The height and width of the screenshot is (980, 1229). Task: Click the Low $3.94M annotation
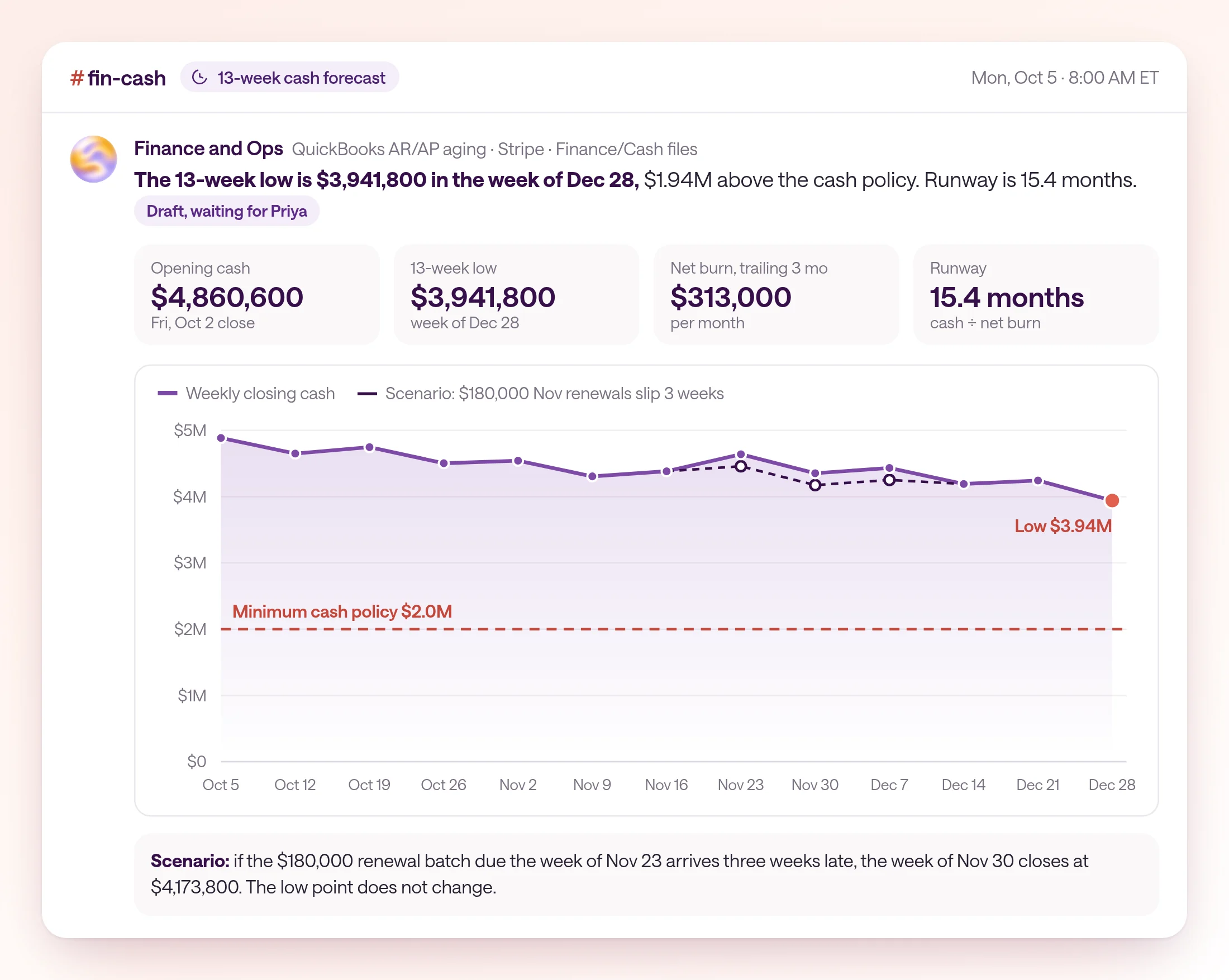(x=1063, y=526)
